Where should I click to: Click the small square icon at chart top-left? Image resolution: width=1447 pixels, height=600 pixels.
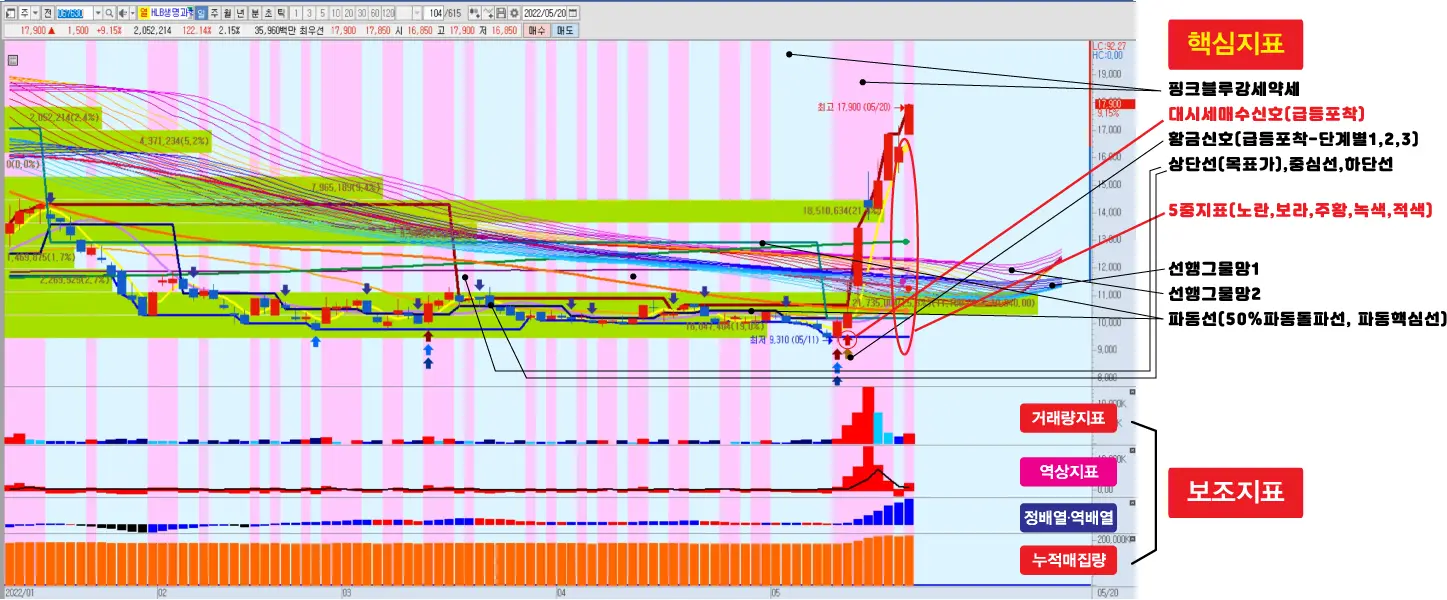(x=12, y=60)
